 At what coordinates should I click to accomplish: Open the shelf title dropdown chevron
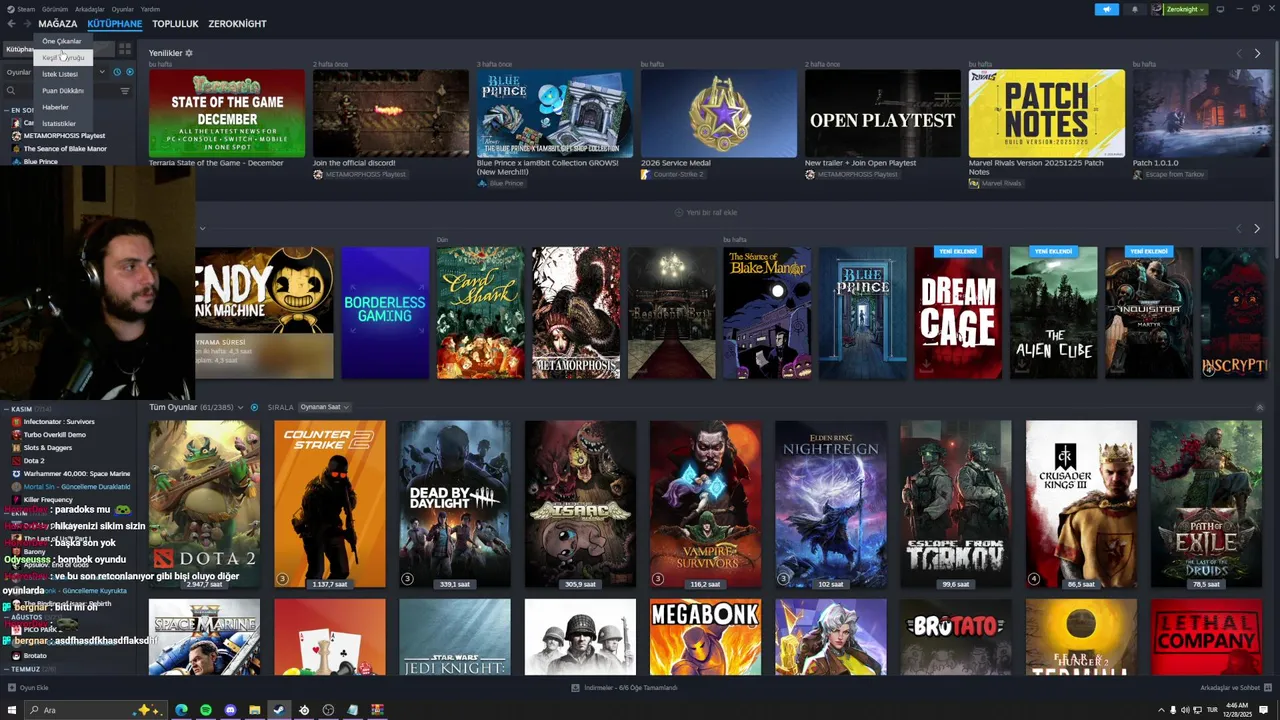202,228
